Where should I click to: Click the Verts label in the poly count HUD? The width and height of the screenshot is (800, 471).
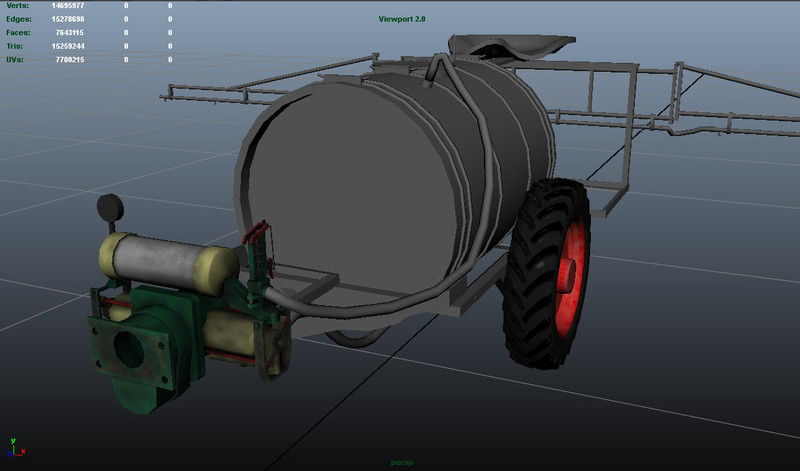click(19, 6)
